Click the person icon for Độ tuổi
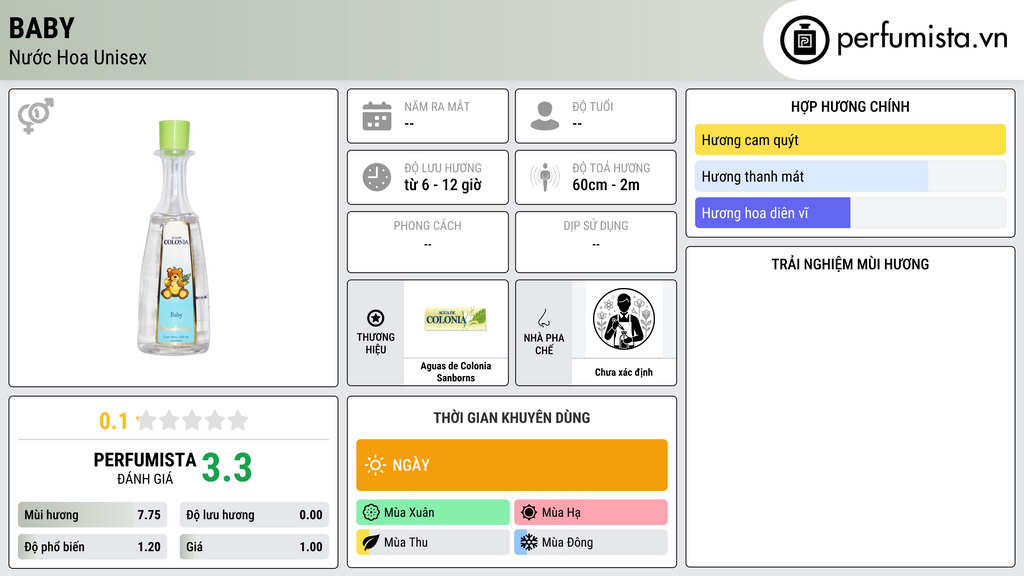The height and width of the screenshot is (576, 1024). tap(545, 116)
